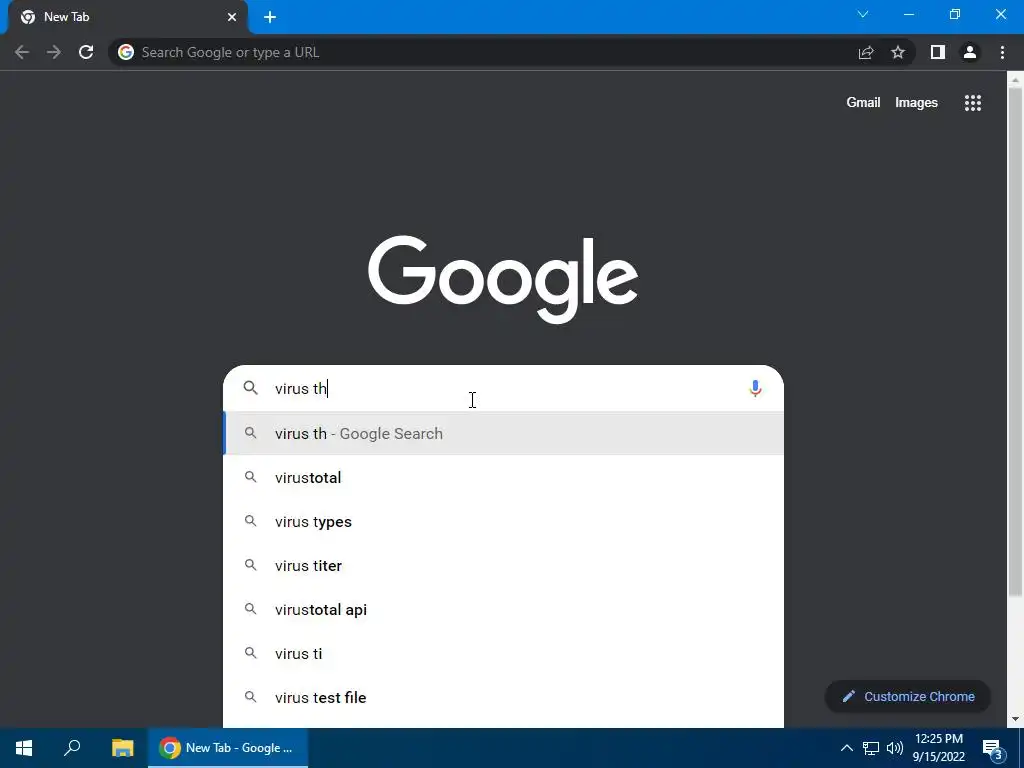Click inside the Google search box

pos(503,389)
